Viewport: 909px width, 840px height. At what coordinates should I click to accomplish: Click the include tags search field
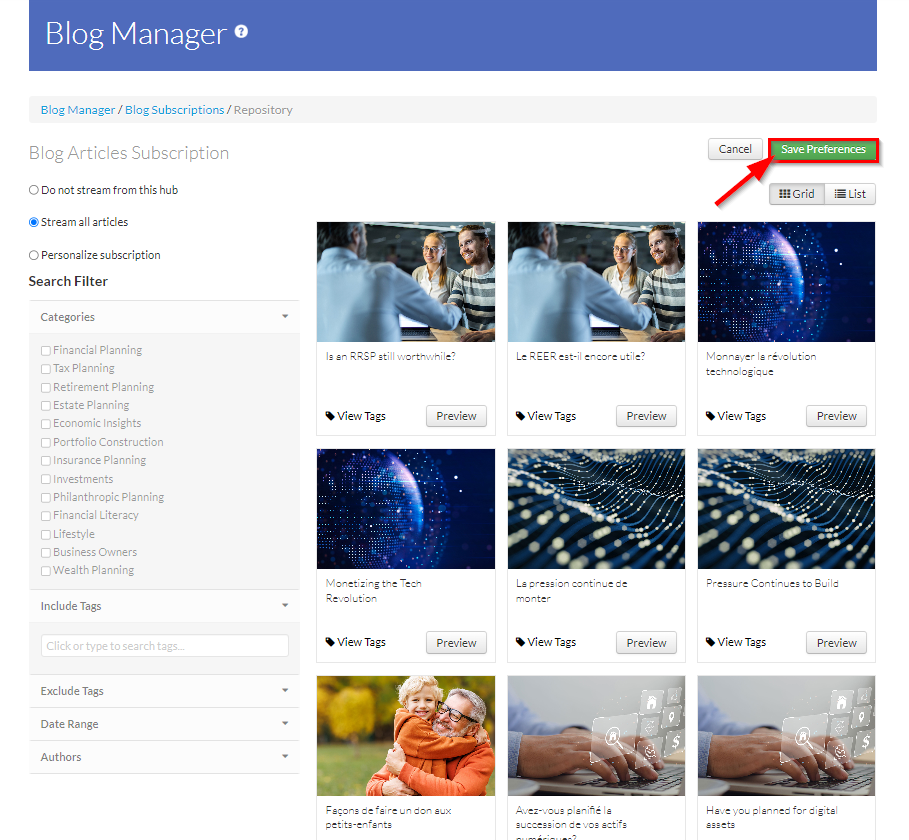(x=165, y=646)
